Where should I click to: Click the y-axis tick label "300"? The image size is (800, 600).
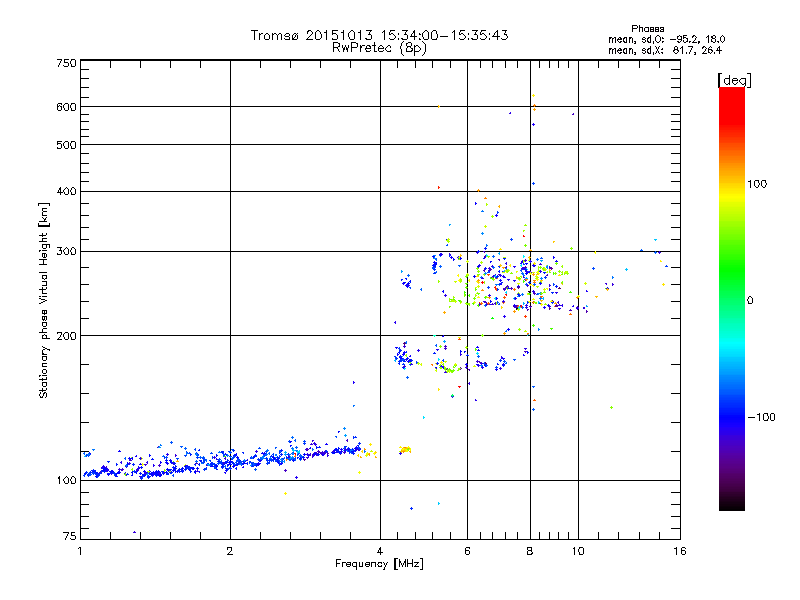(66, 251)
